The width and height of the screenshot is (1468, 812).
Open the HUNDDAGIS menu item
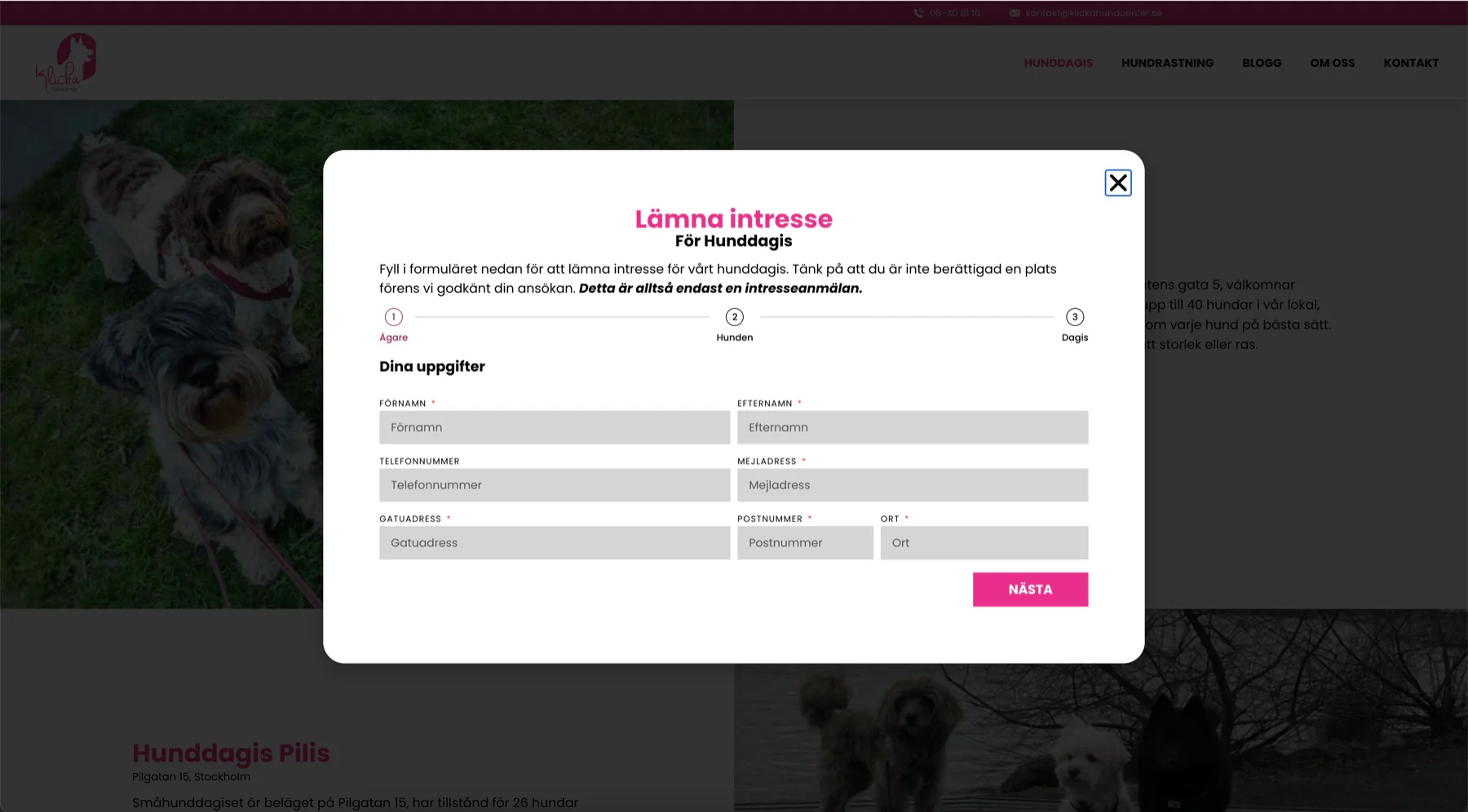point(1058,63)
